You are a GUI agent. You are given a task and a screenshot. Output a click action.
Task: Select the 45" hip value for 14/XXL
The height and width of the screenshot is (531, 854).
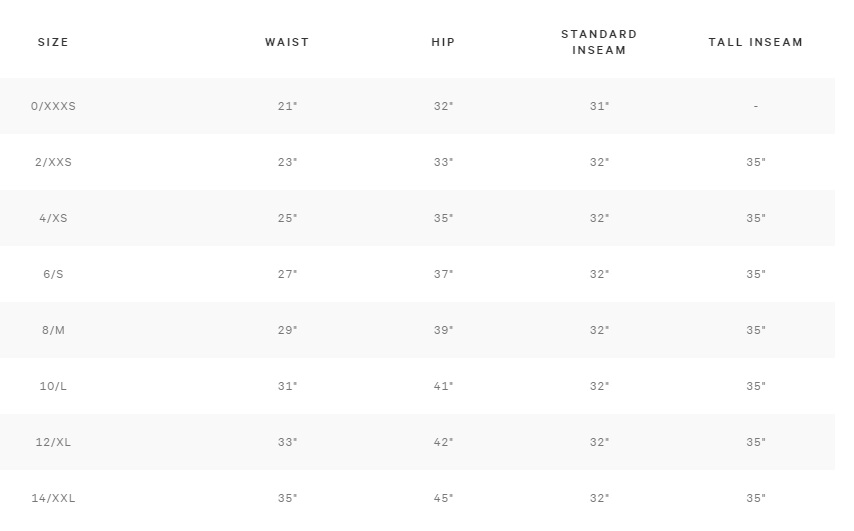click(x=443, y=498)
